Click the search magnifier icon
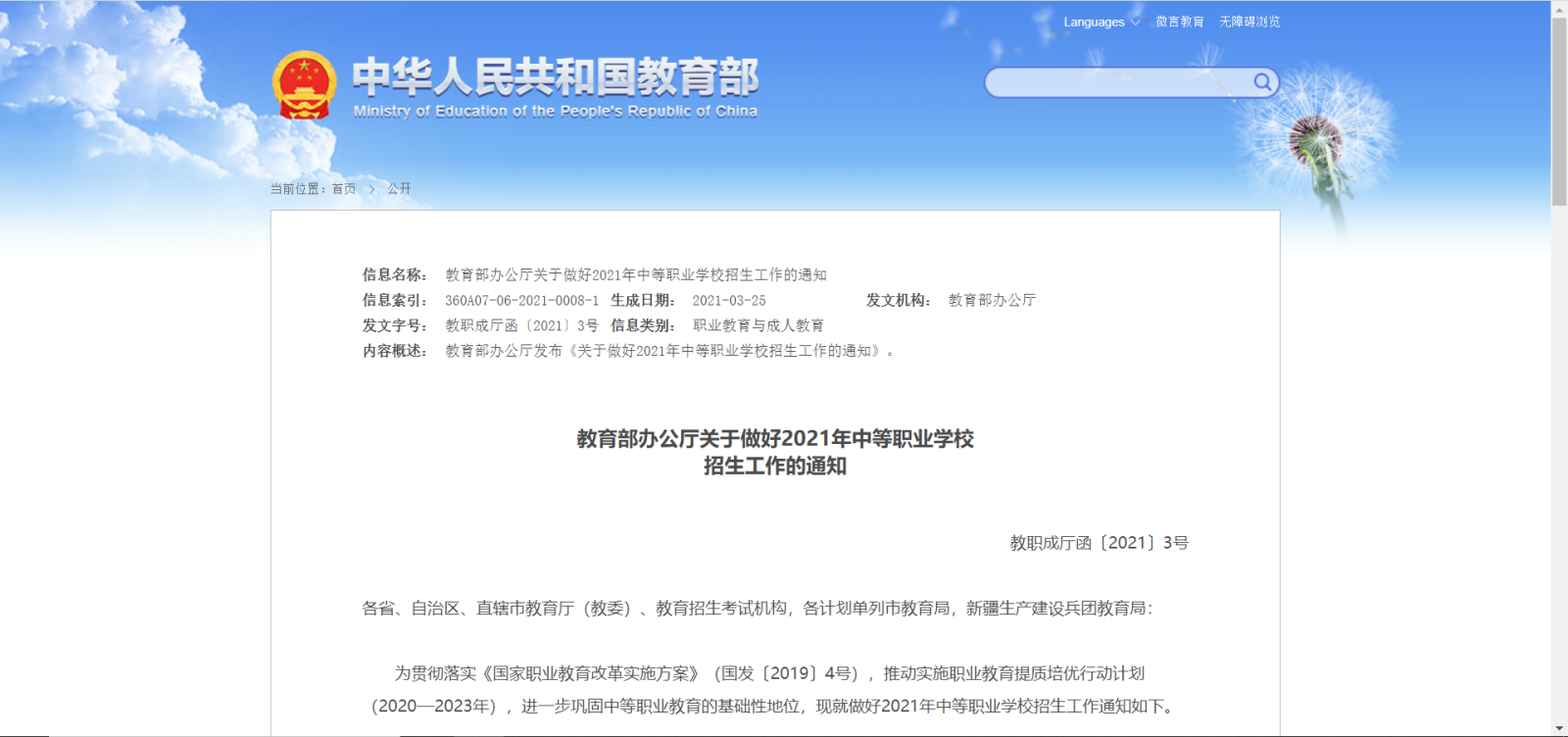The width and height of the screenshot is (1568, 737). coord(1262,82)
